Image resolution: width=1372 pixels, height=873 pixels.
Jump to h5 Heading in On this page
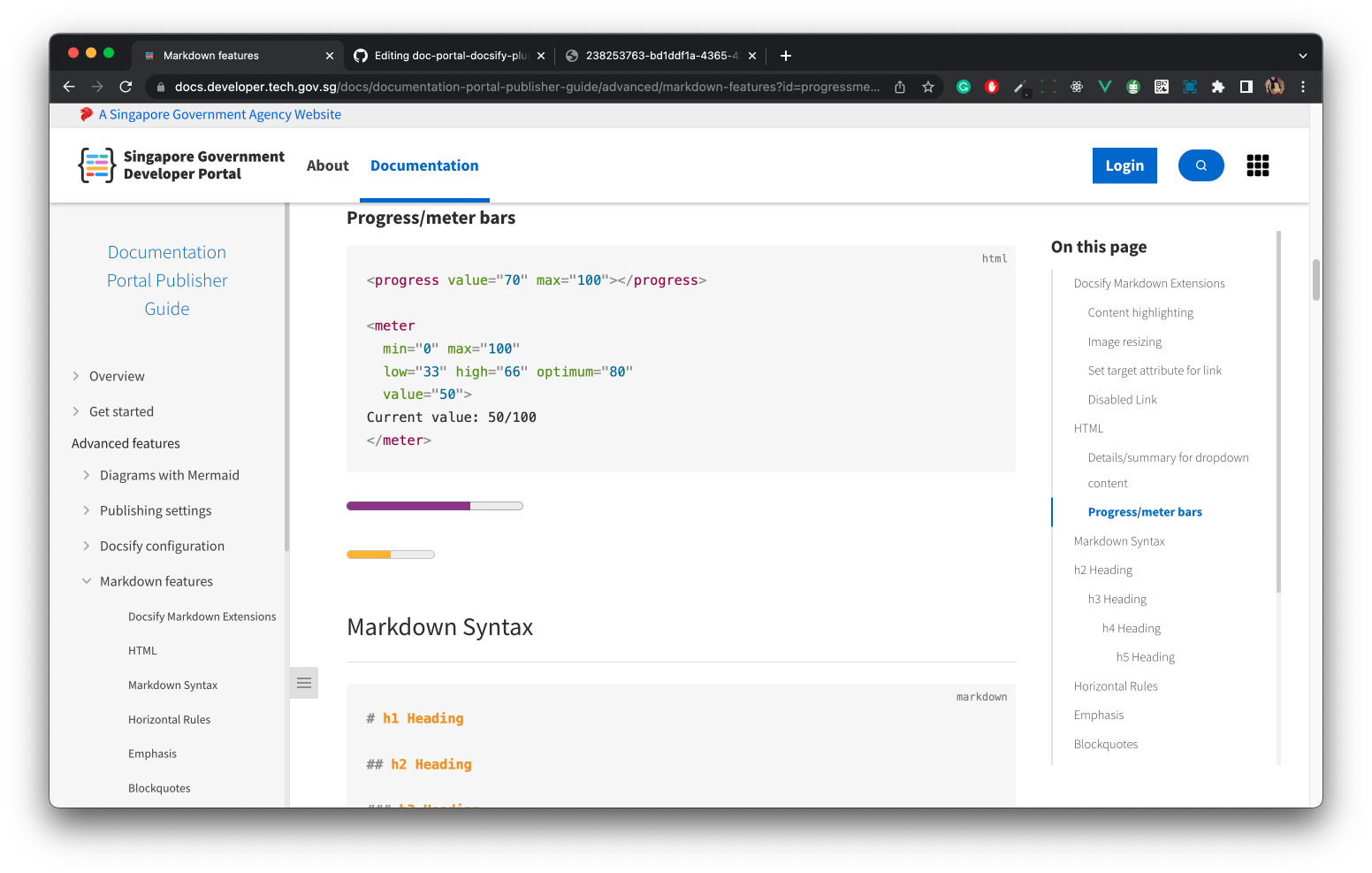pos(1146,657)
